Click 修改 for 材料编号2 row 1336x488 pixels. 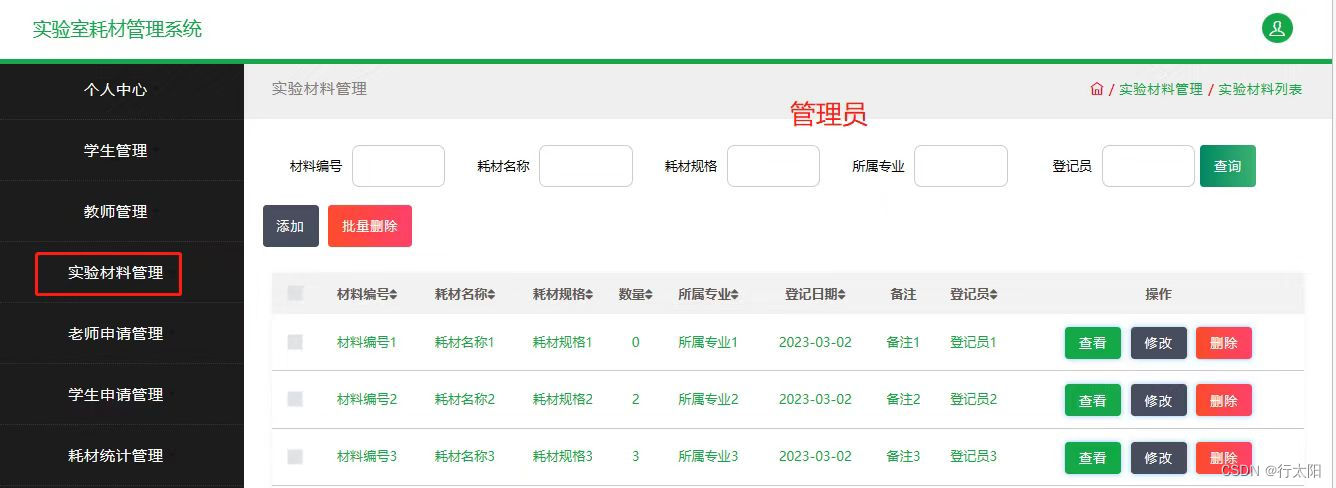click(1159, 400)
